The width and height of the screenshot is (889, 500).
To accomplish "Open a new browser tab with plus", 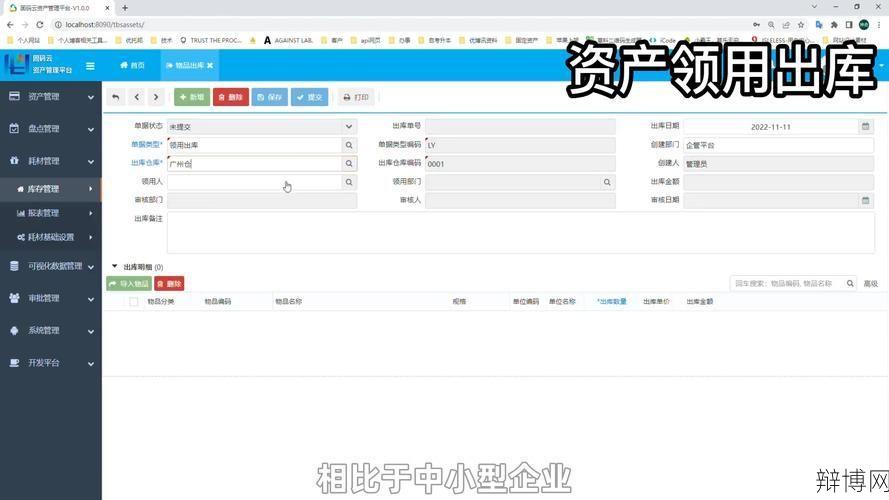I will coord(125,8).
